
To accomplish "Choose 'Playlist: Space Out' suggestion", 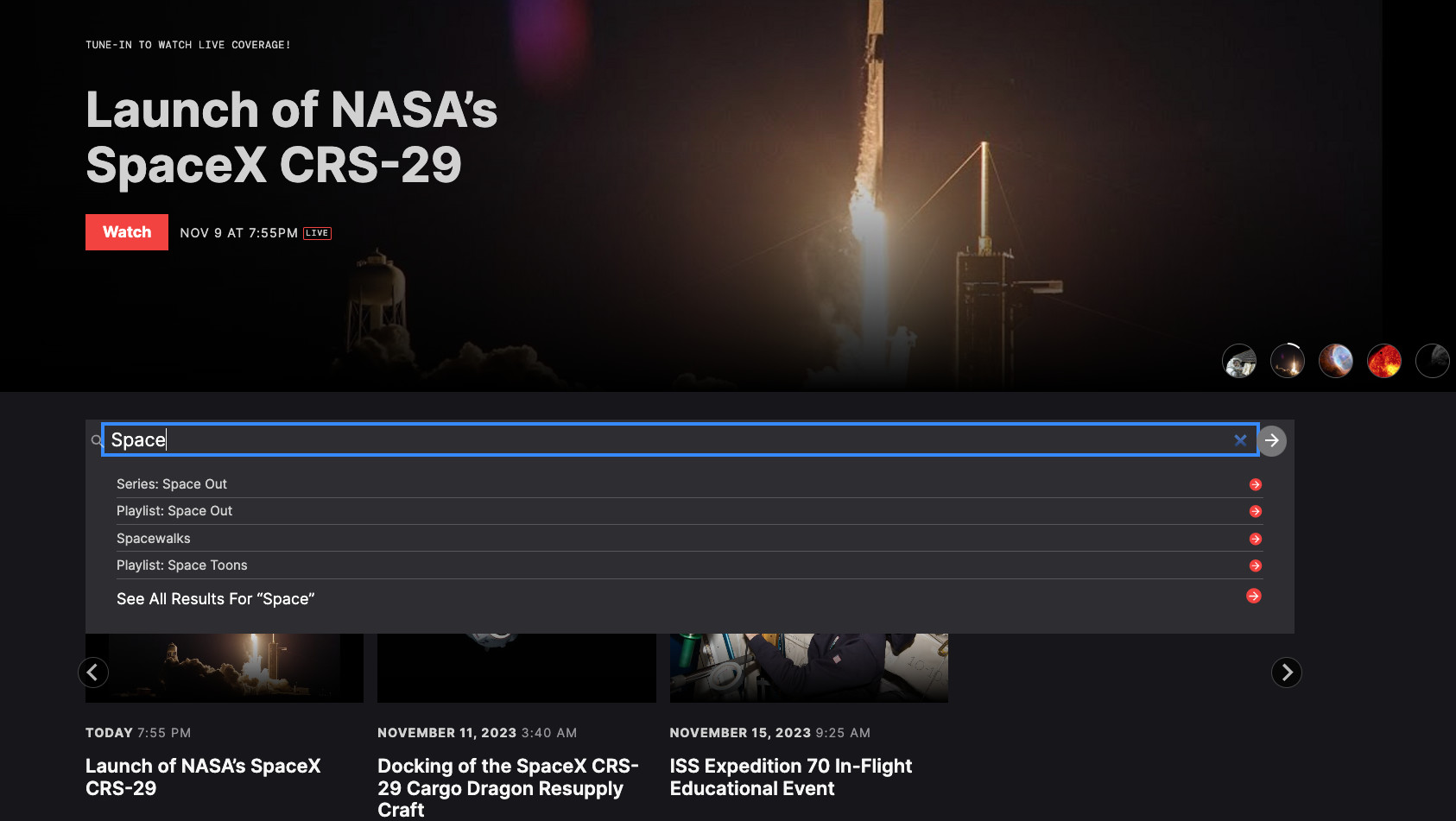I will point(174,511).
